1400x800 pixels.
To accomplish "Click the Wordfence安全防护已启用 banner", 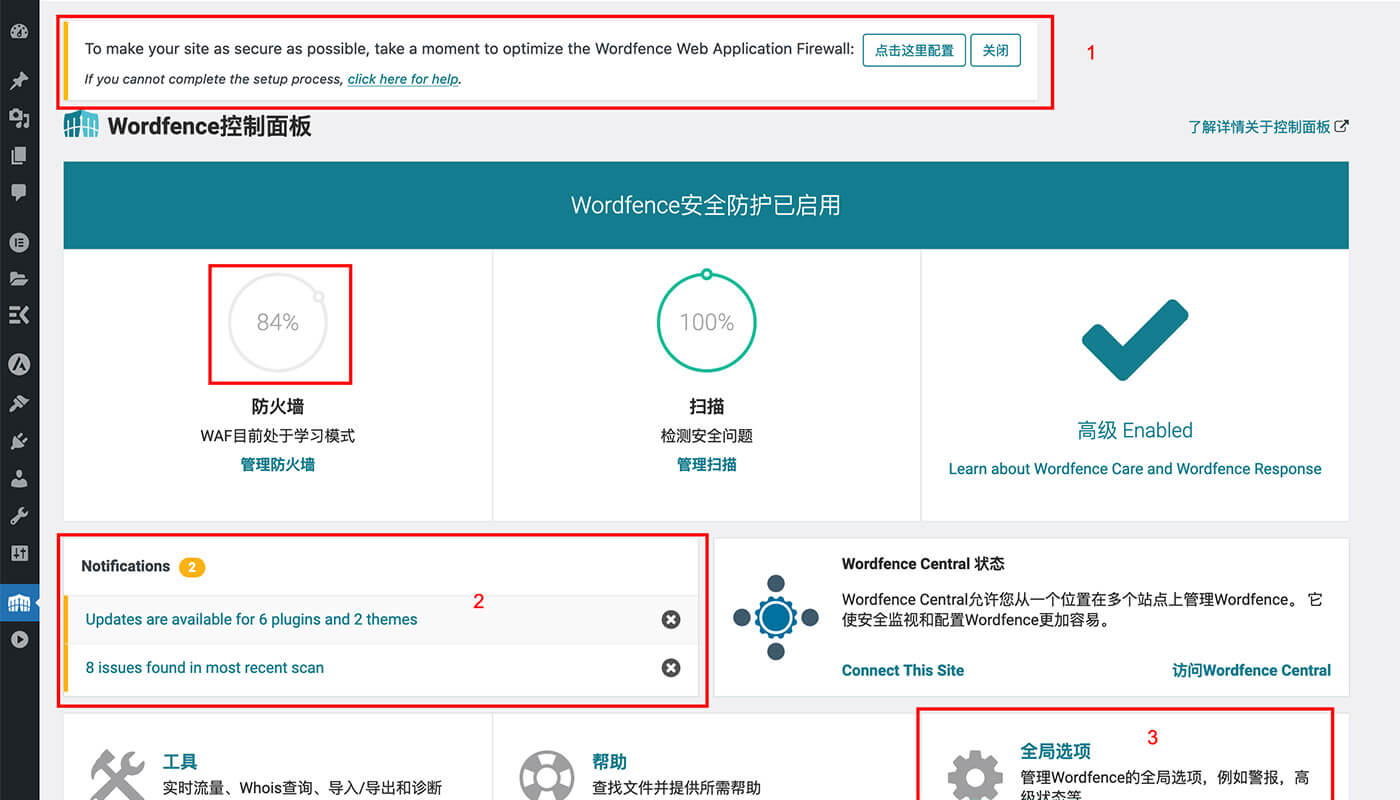I will coord(706,205).
